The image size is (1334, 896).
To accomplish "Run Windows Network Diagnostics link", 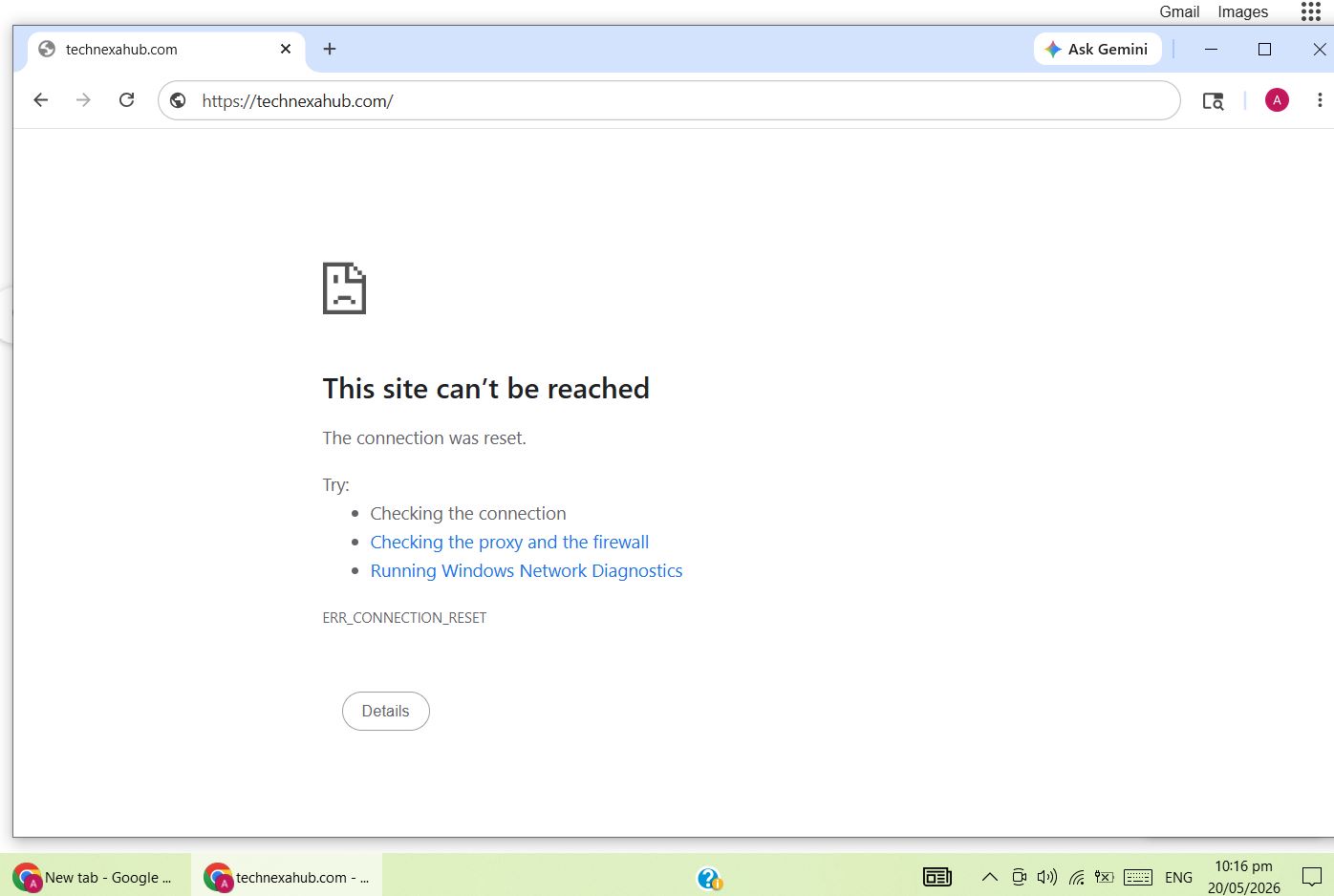I will pyautogui.click(x=527, y=570).
